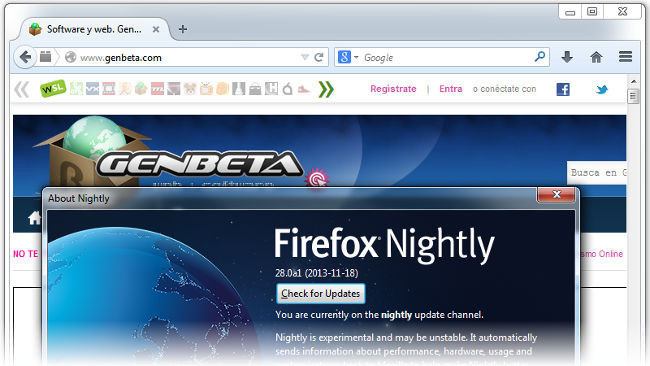Click the teddy bear site icon
Image resolution: width=650 pixels, height=366 pixels.
pos(190,88)
